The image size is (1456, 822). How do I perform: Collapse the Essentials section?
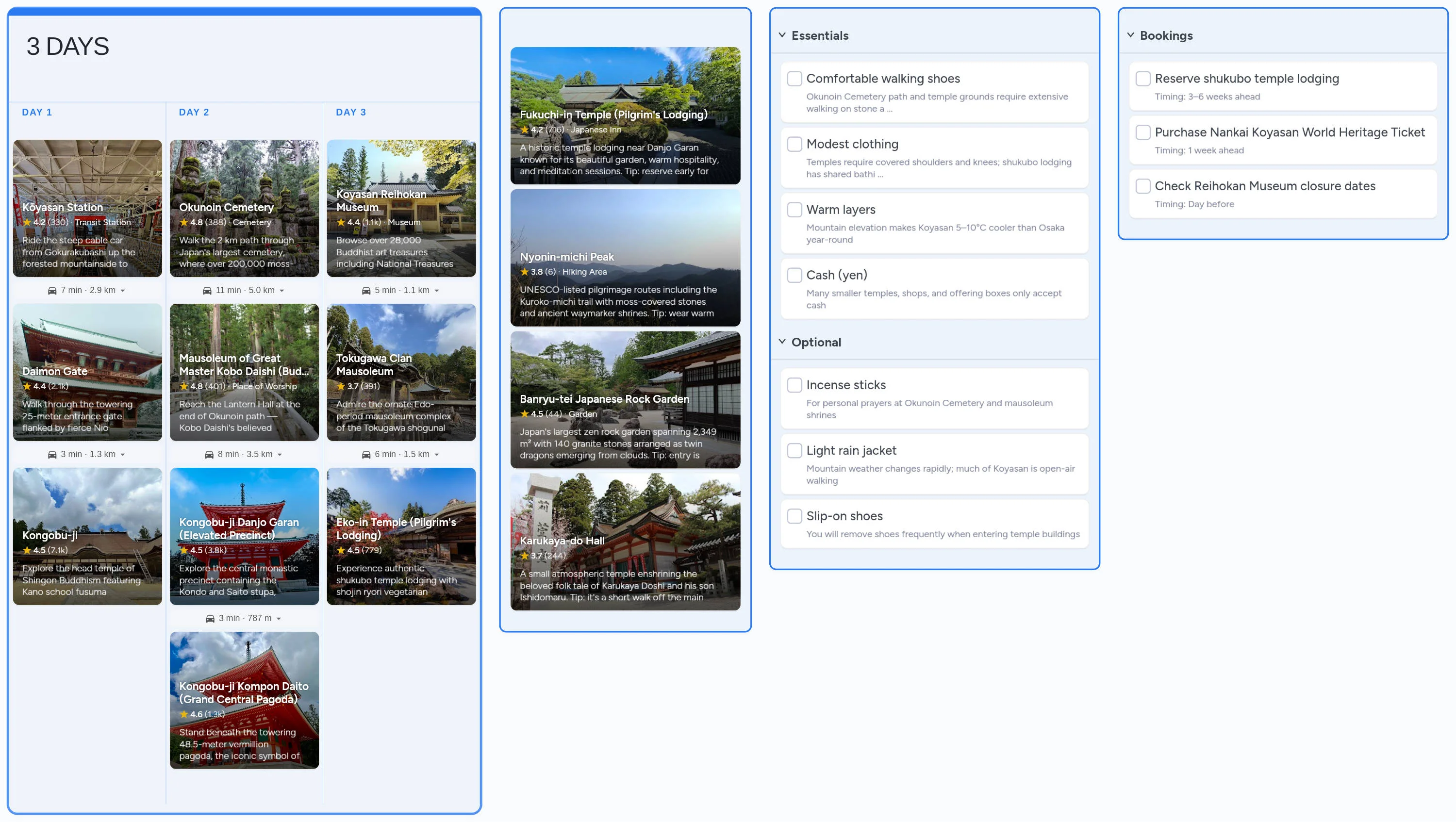point(782,34)
